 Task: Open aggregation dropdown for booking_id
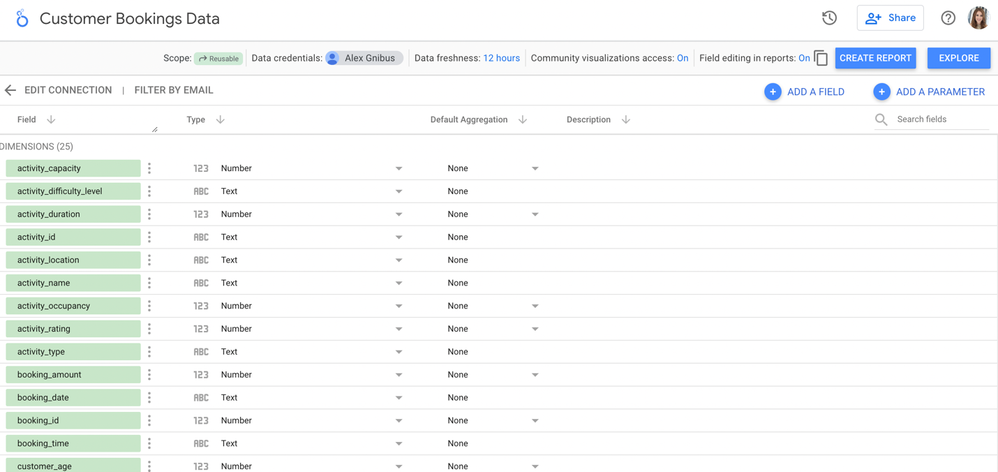(535, 420)
